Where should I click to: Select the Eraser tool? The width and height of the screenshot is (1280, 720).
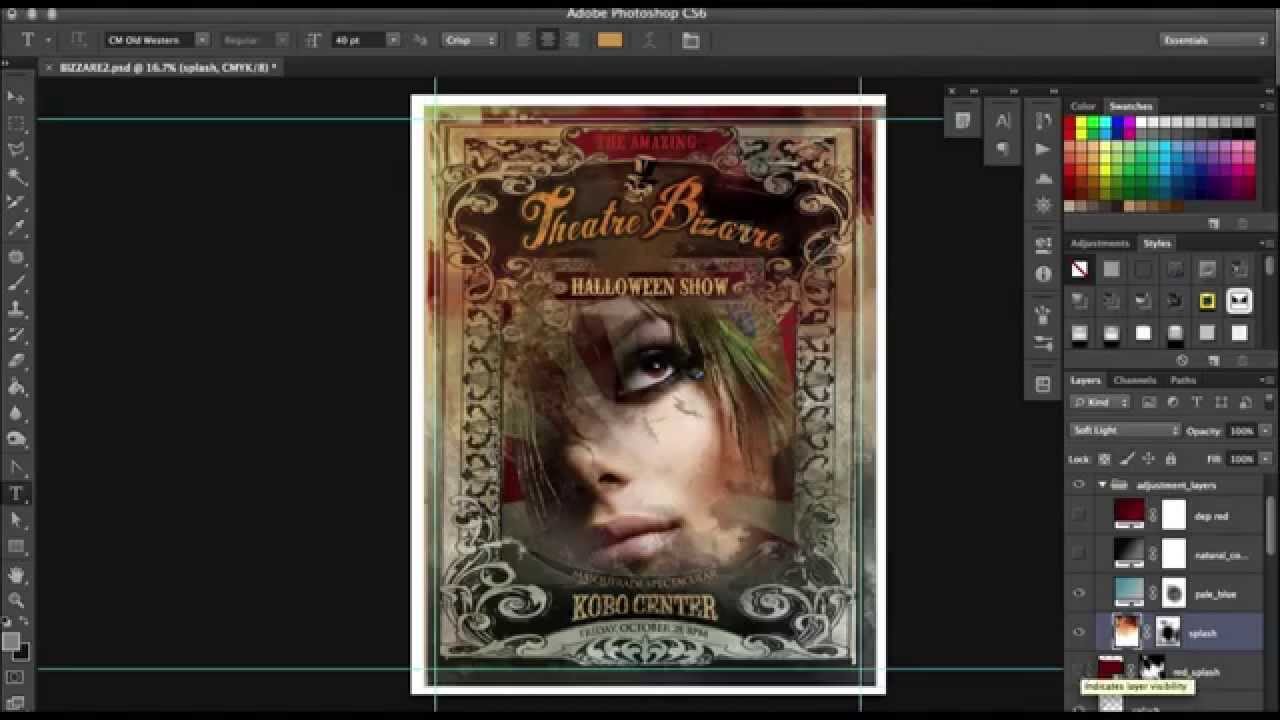tap(16, 361)
